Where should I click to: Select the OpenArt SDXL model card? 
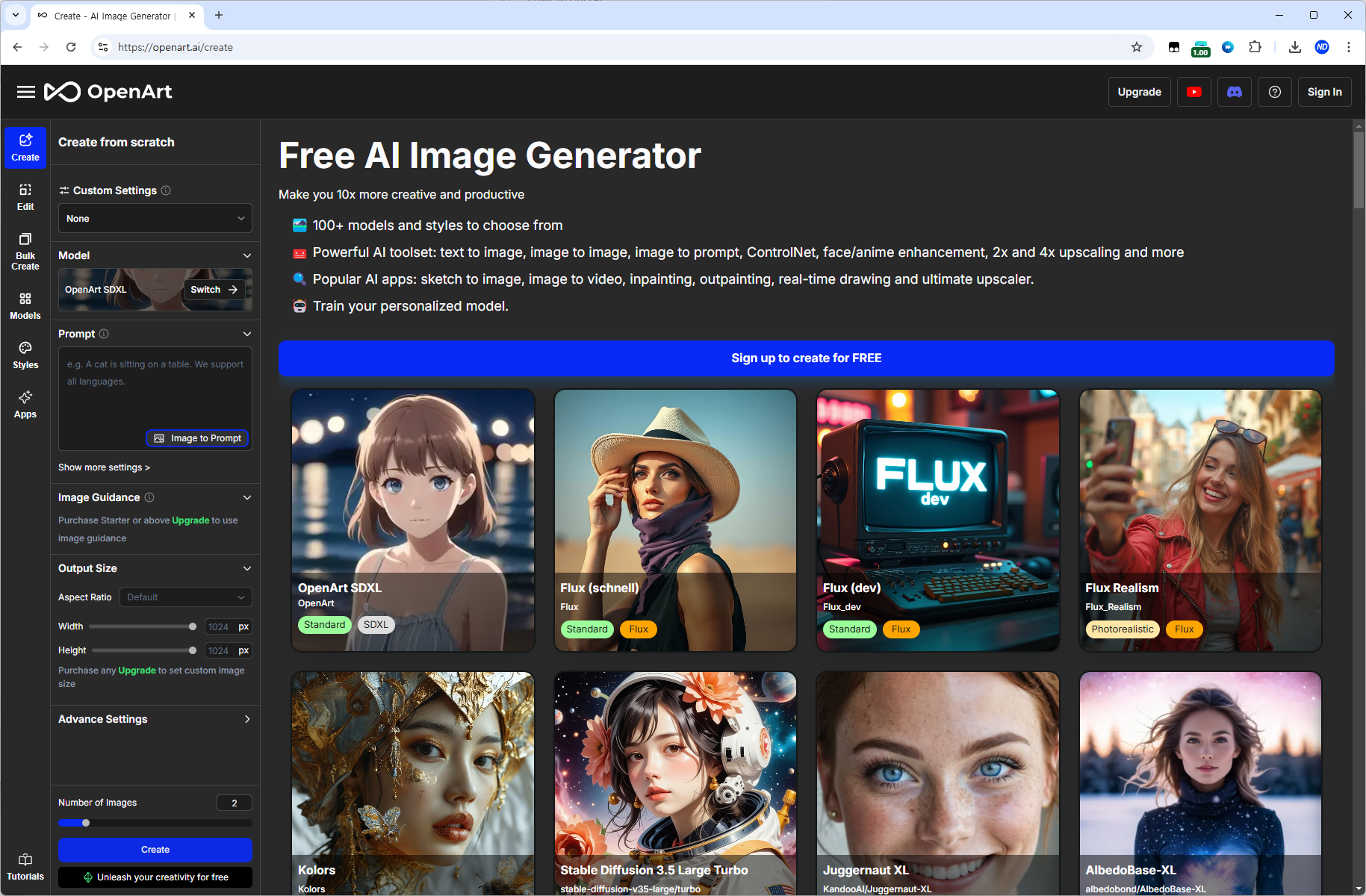point(413,520)
